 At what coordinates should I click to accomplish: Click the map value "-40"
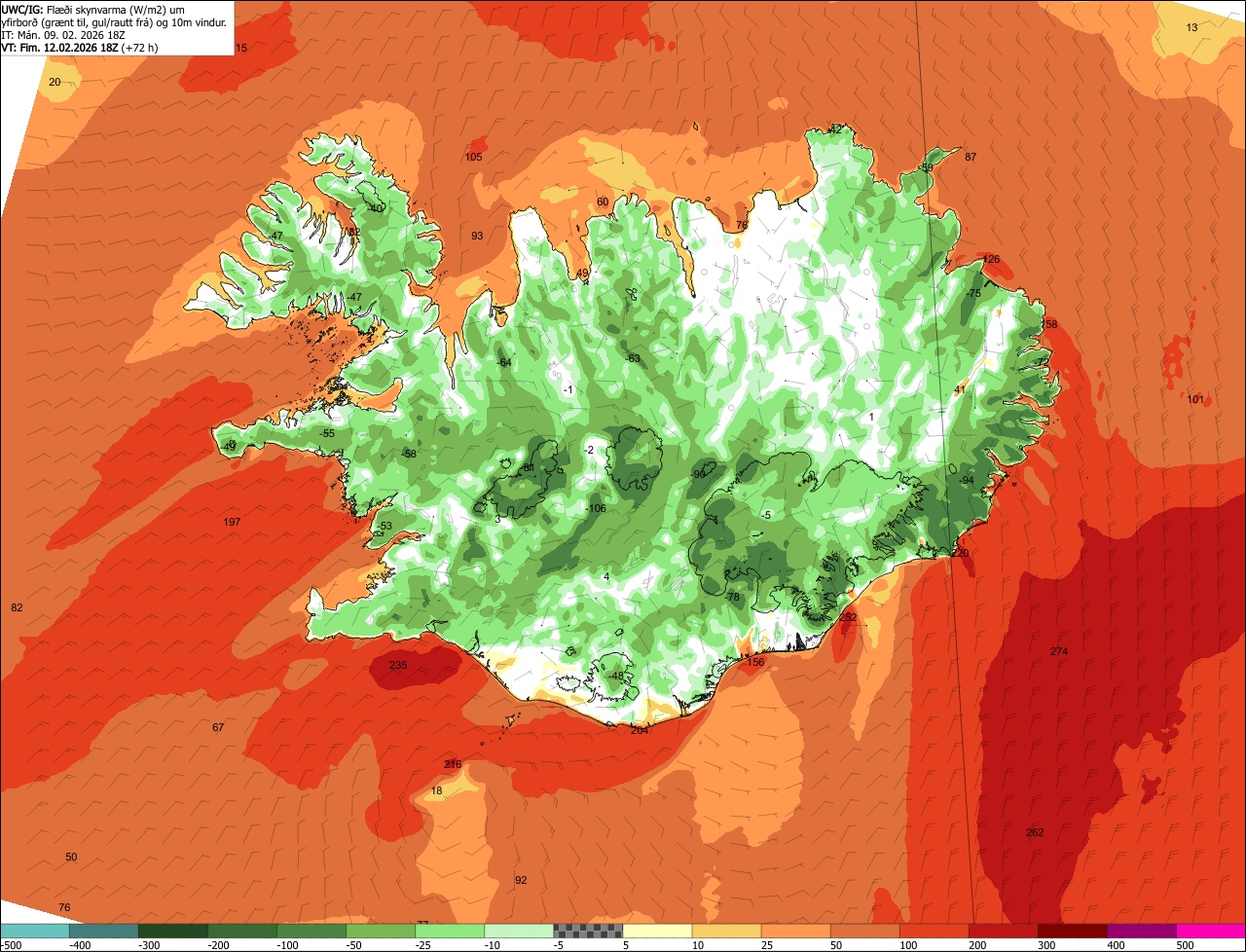pos(376,208)
